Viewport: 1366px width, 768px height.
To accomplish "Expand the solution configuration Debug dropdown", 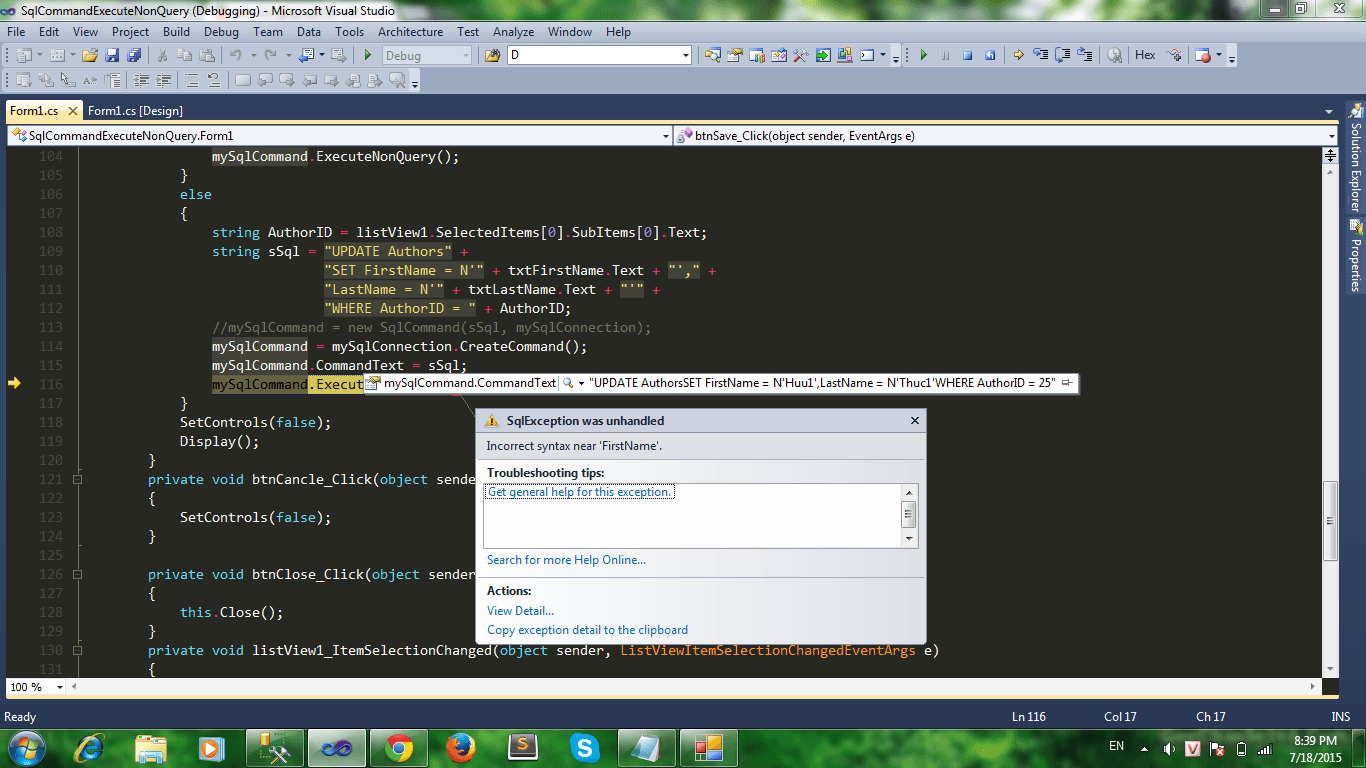I will [x=466, y=55].
